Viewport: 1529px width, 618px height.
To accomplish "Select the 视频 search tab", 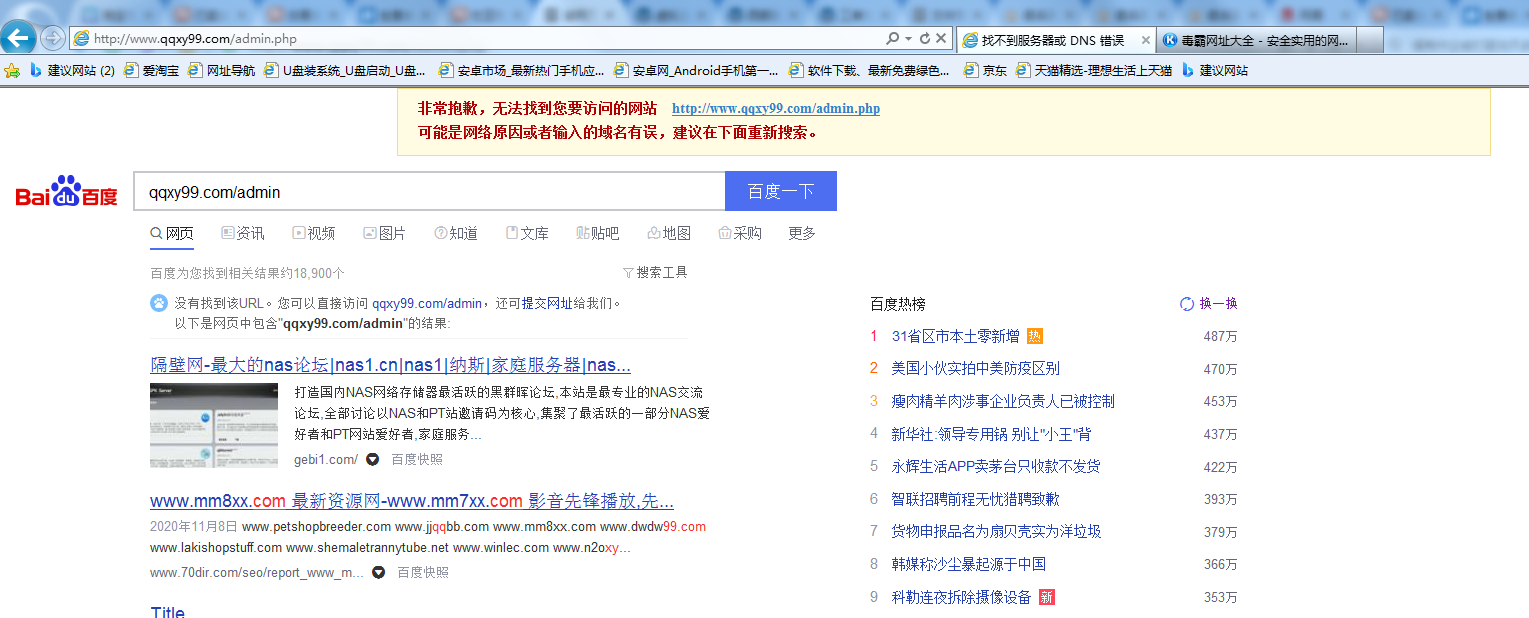I will pos(313,233).
